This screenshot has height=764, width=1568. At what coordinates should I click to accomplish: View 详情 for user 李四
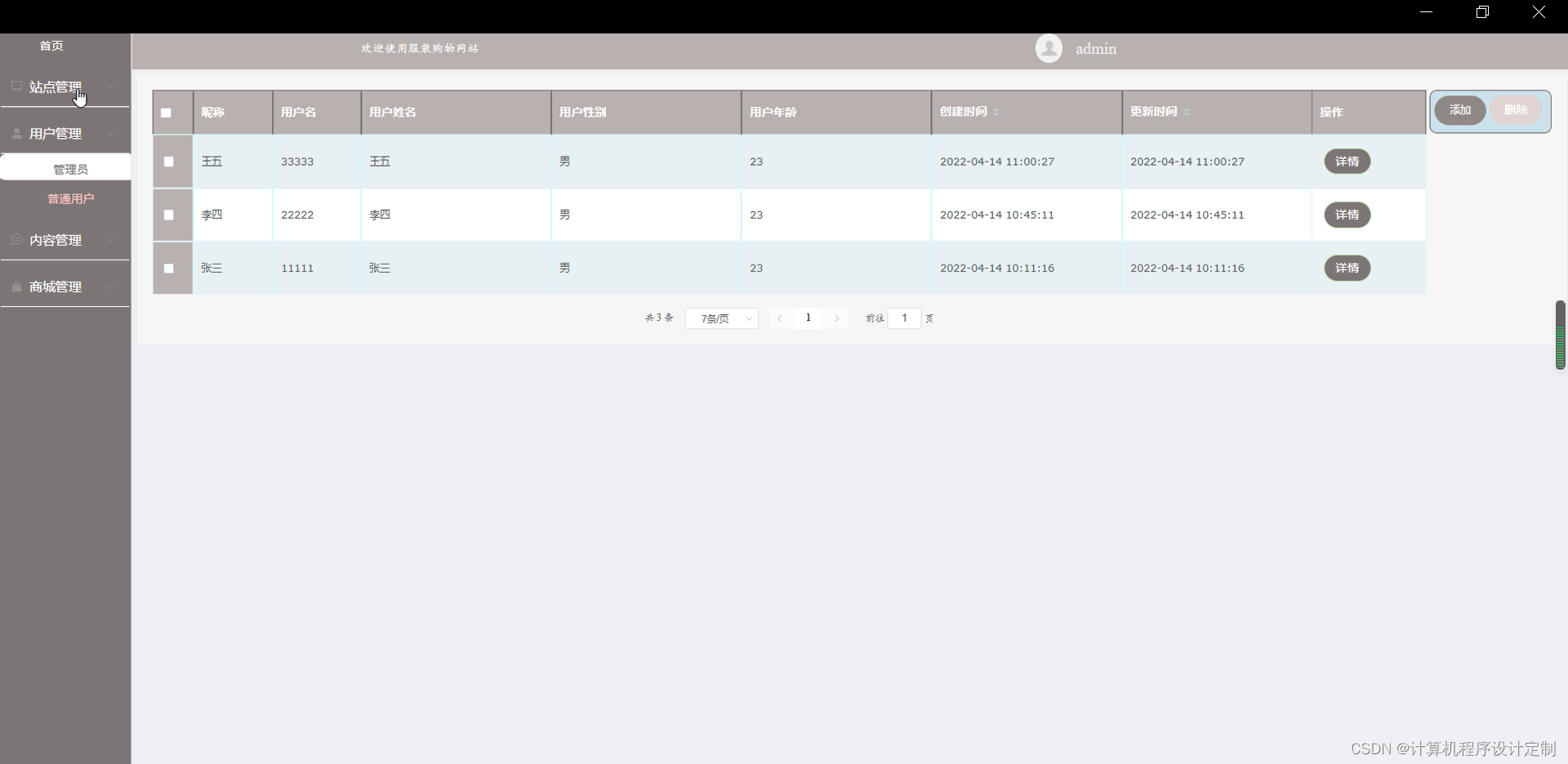[x=1347, y=215]
